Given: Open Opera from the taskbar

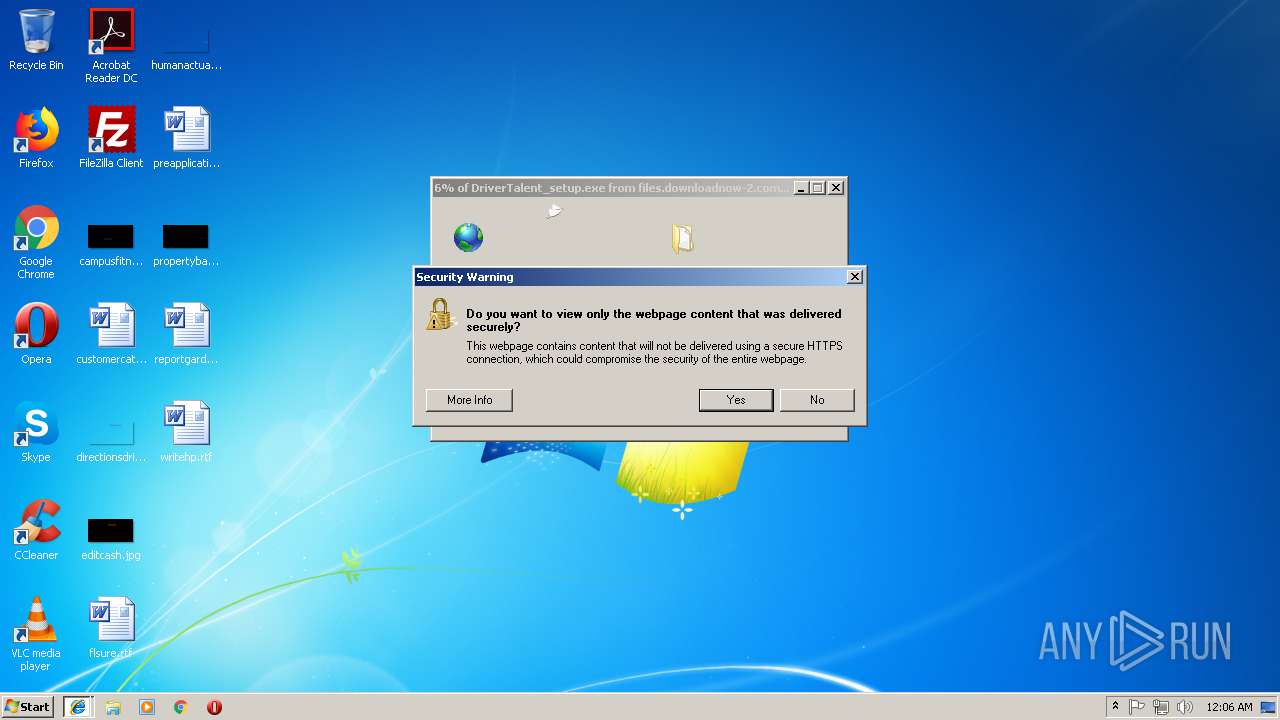Looking at the screenshot, I should tap(214, 707).
